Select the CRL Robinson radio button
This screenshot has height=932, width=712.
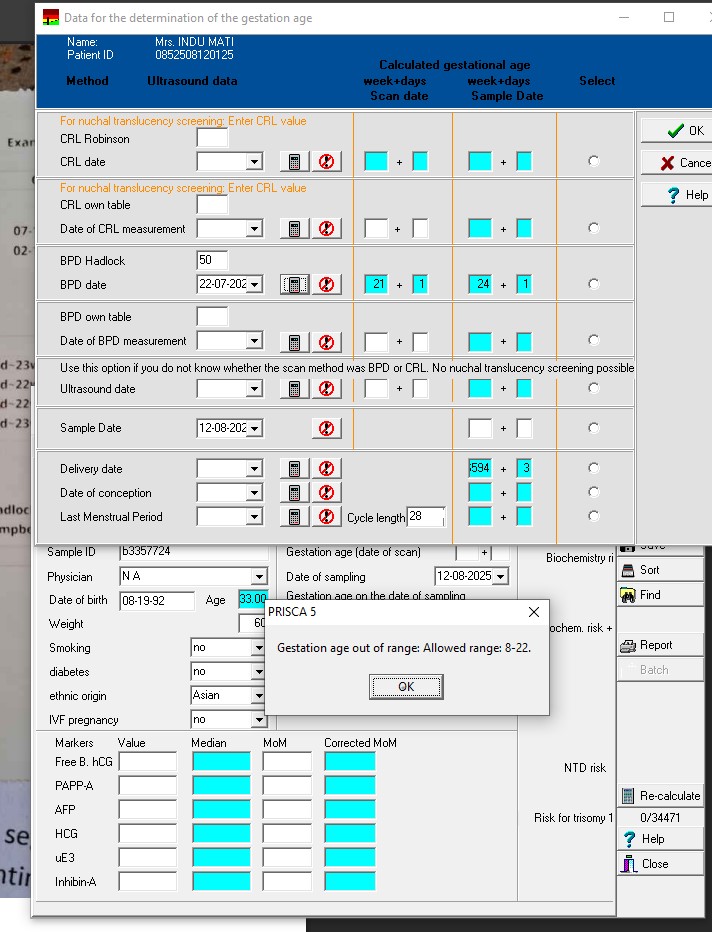(594, 161)
